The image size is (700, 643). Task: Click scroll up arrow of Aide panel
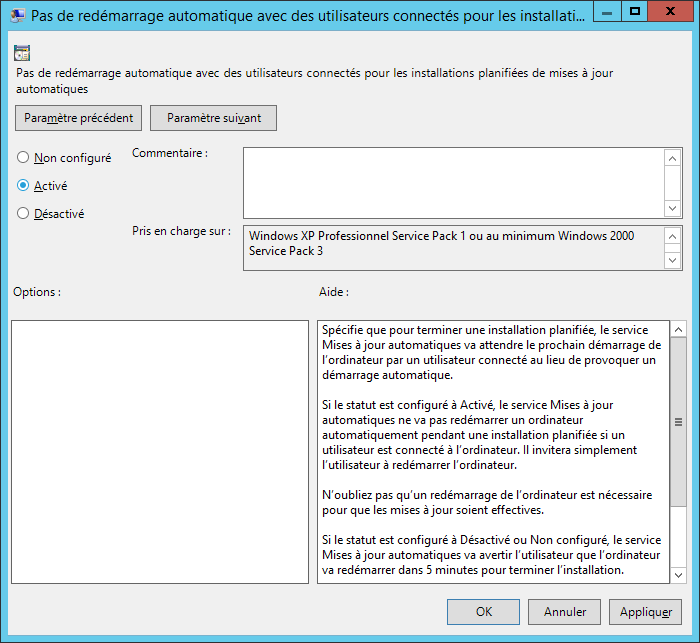679,330
